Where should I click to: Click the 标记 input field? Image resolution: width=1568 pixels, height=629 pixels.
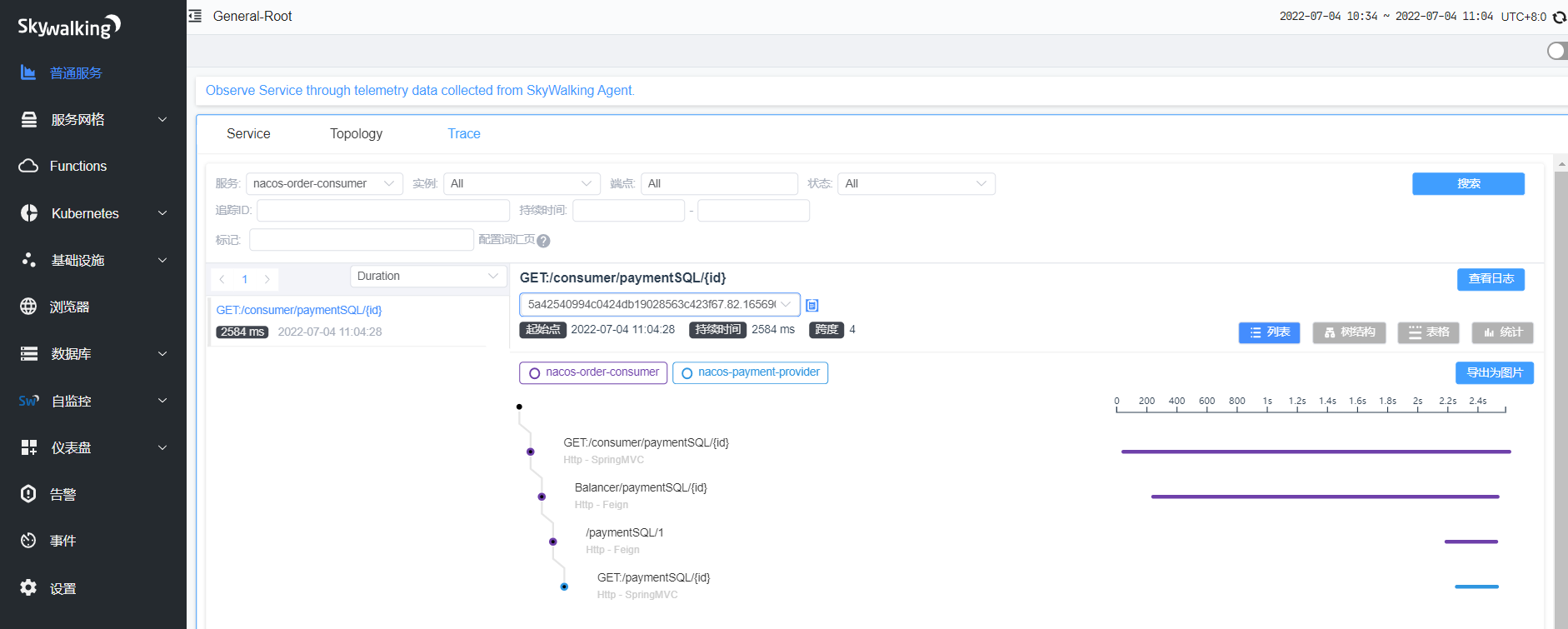pyautogui.click(x=362, y=240)
